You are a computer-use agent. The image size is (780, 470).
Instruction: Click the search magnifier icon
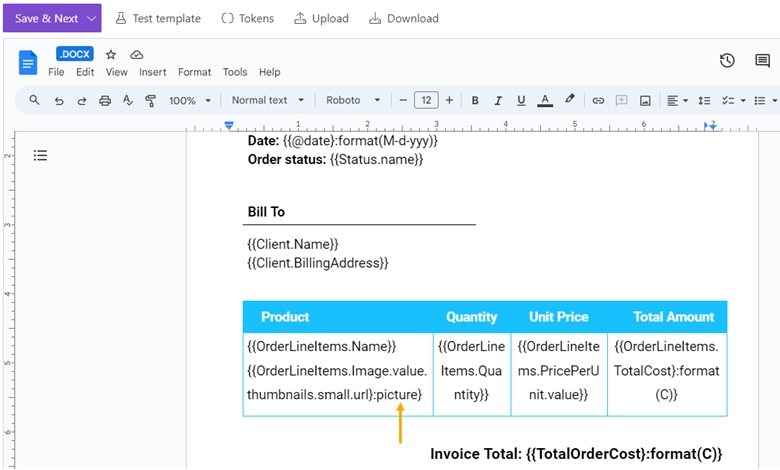(34, 100)
